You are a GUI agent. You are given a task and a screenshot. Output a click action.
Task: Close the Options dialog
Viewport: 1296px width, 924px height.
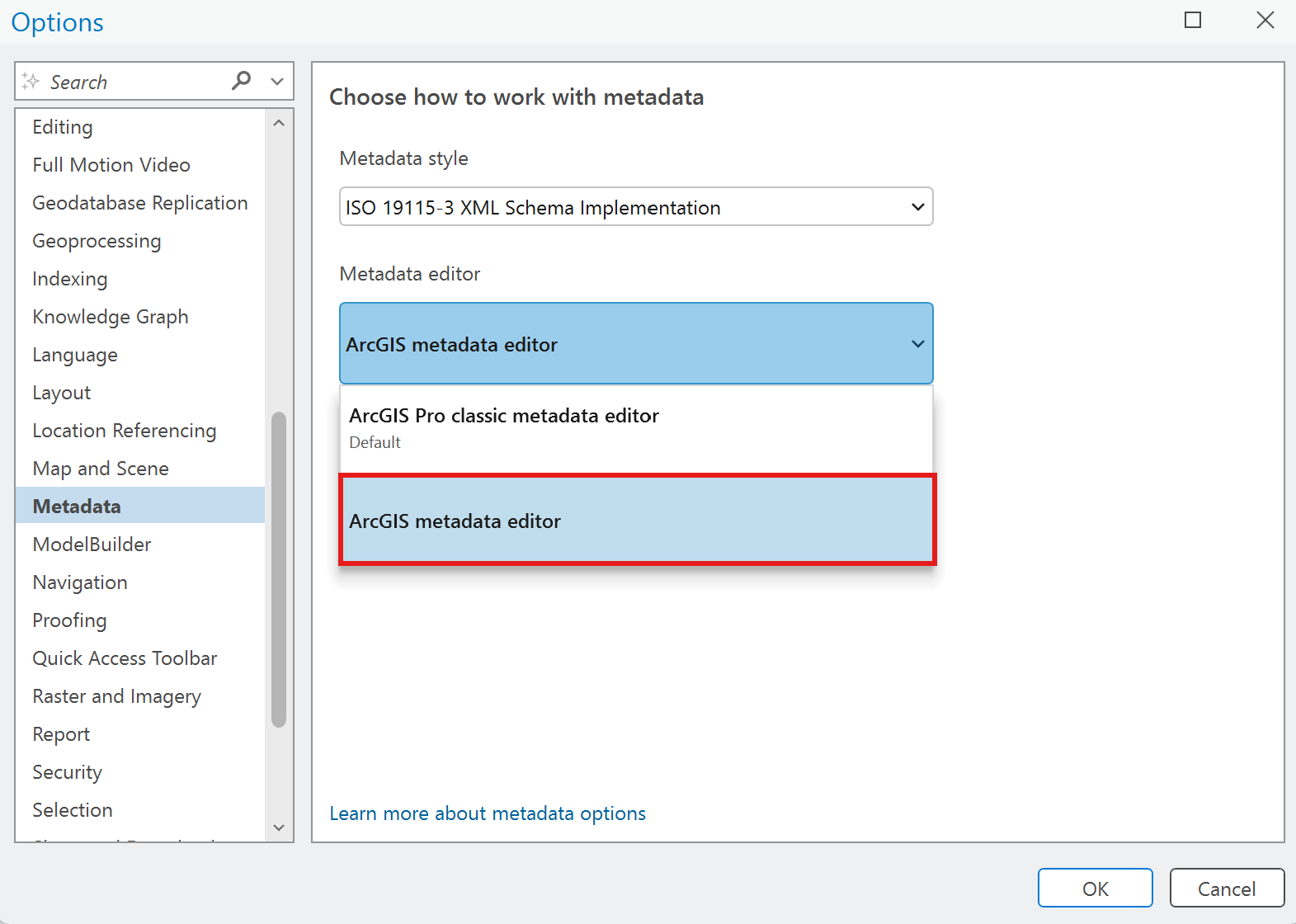pyautogui.click(x=1265, y=21)
